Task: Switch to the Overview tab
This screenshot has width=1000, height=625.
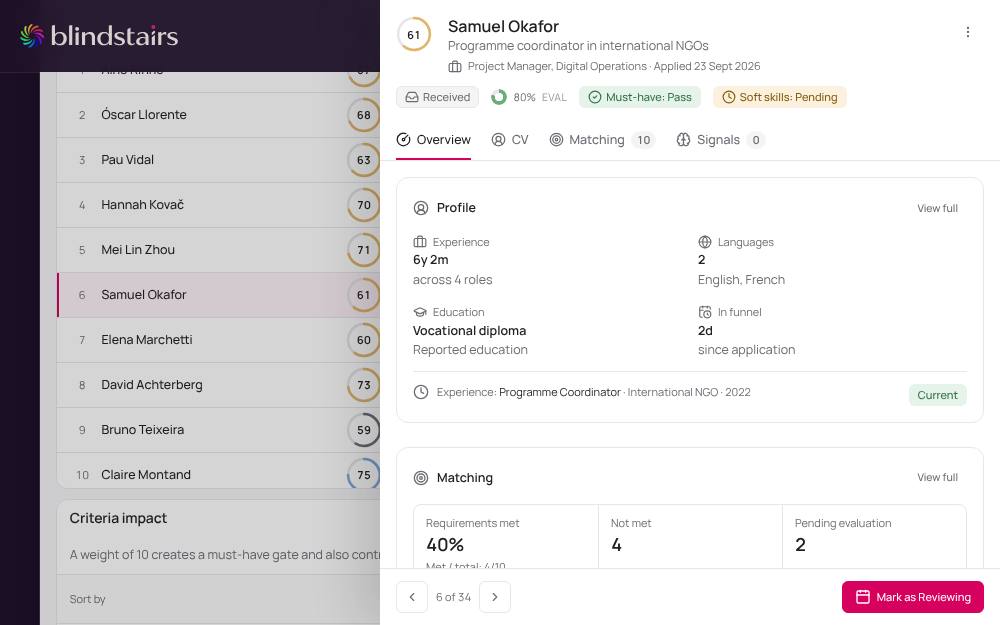Action: [x=434, y=140]
